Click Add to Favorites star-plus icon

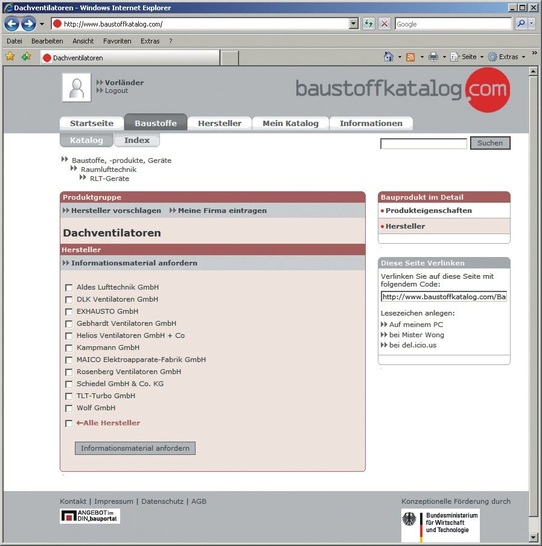[x=26, y=56]
